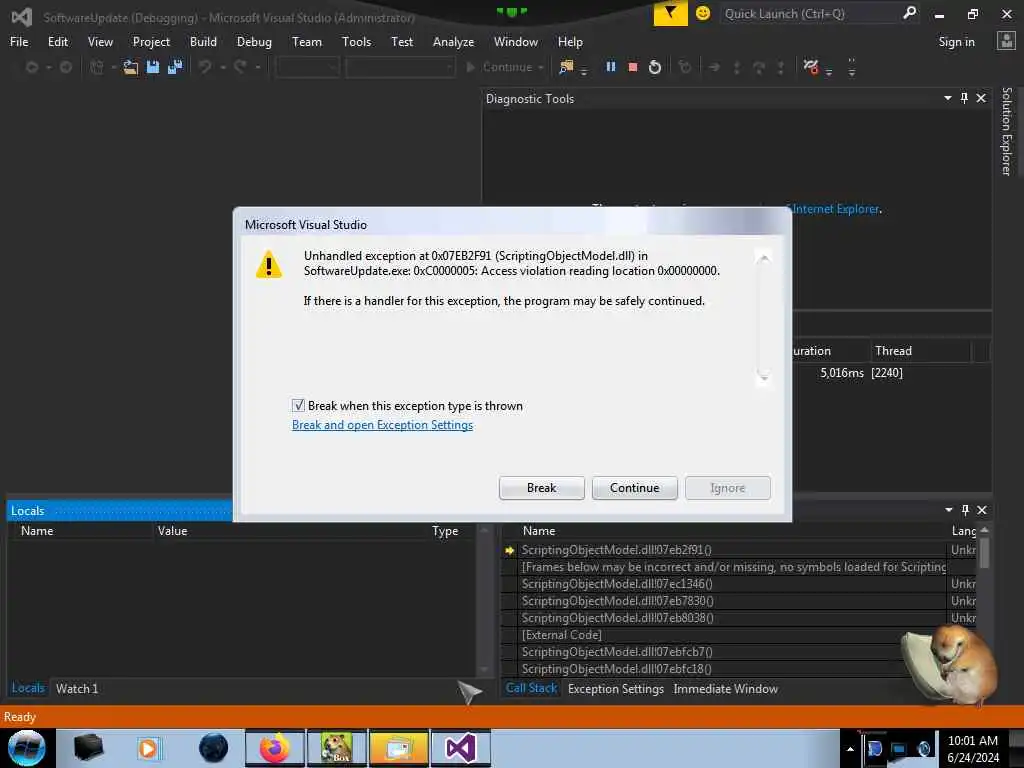
Task: Open the Continue button dropdown arrow in toolbar
Action: coord(541,67)
